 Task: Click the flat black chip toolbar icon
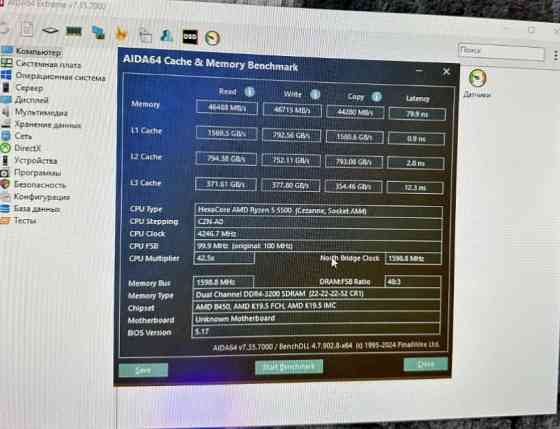[x=50, y=30]
